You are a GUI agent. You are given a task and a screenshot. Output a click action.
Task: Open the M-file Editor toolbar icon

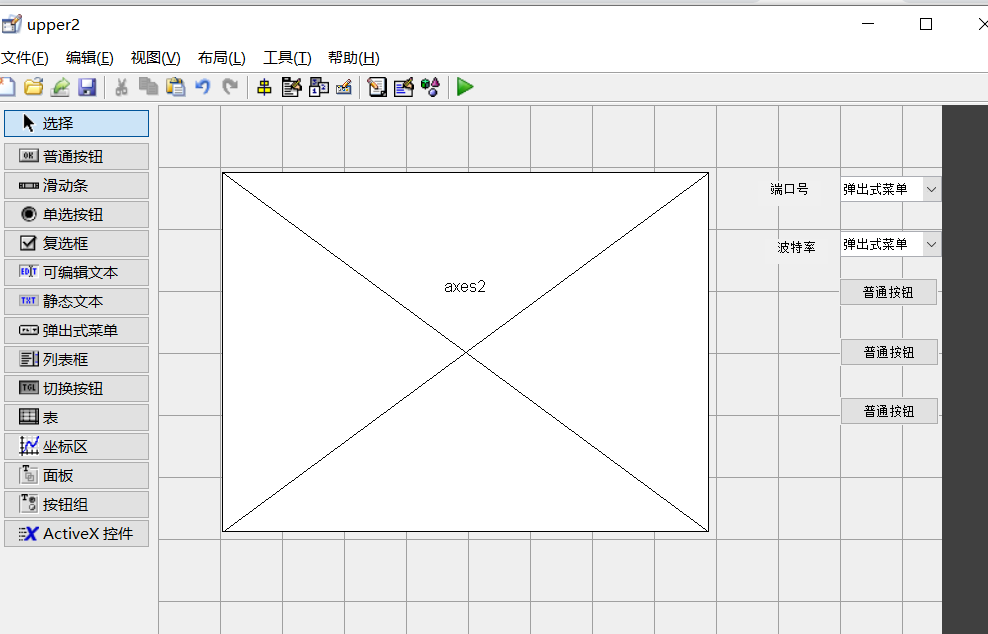tap(377, 87)
